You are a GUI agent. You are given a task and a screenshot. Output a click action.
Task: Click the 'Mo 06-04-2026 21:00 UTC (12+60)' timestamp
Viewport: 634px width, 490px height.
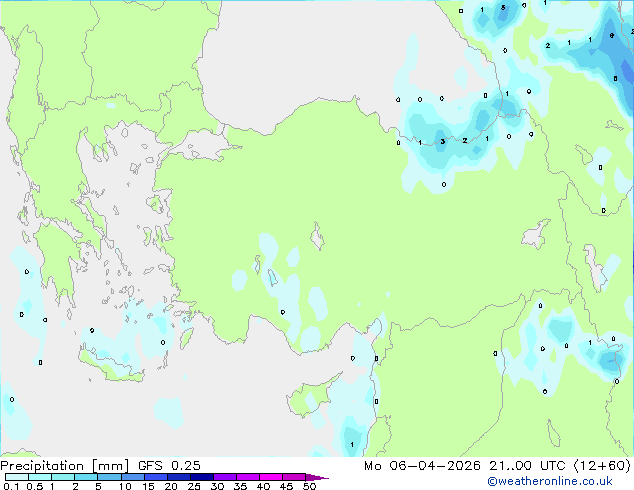[497, 466]
